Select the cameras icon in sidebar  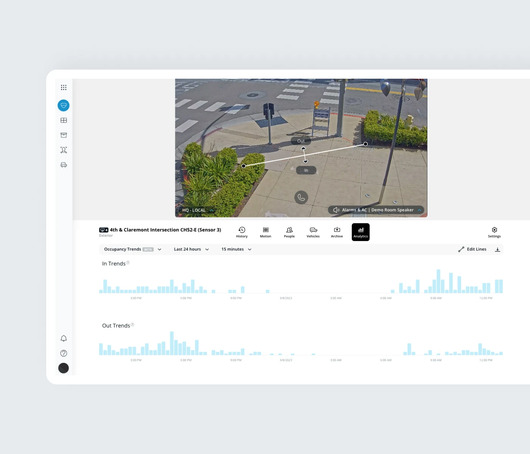coord(64,105)
